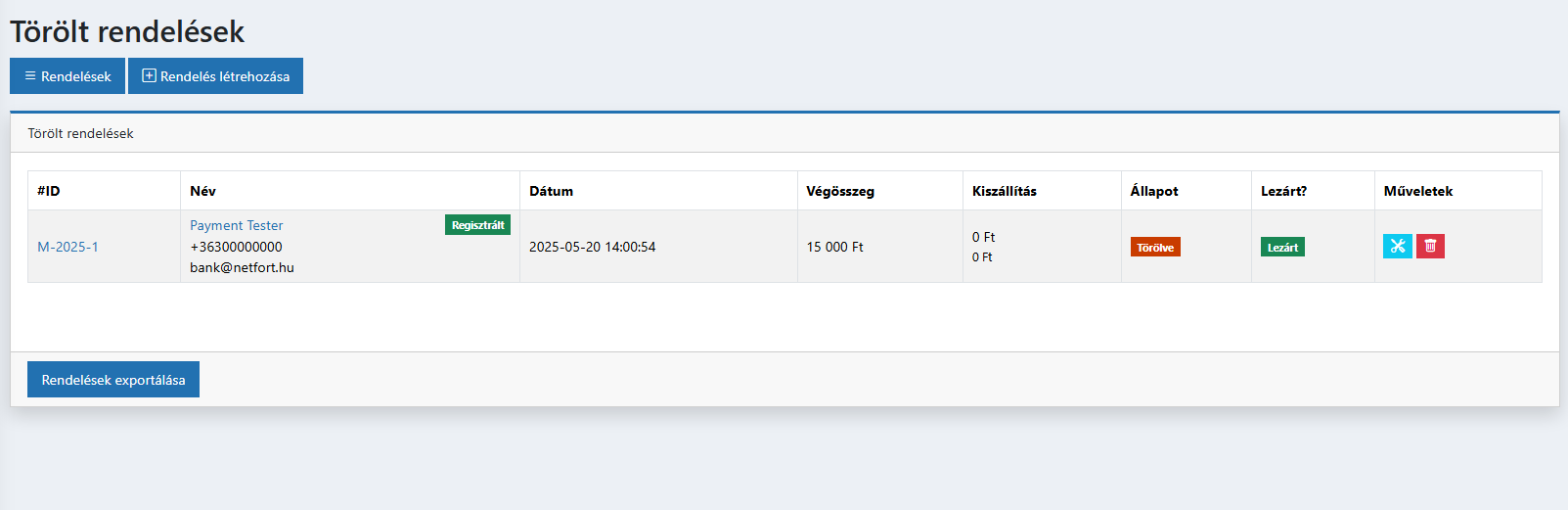Click Rendelés létrehozása to create an order

click(x=215, y=76)
